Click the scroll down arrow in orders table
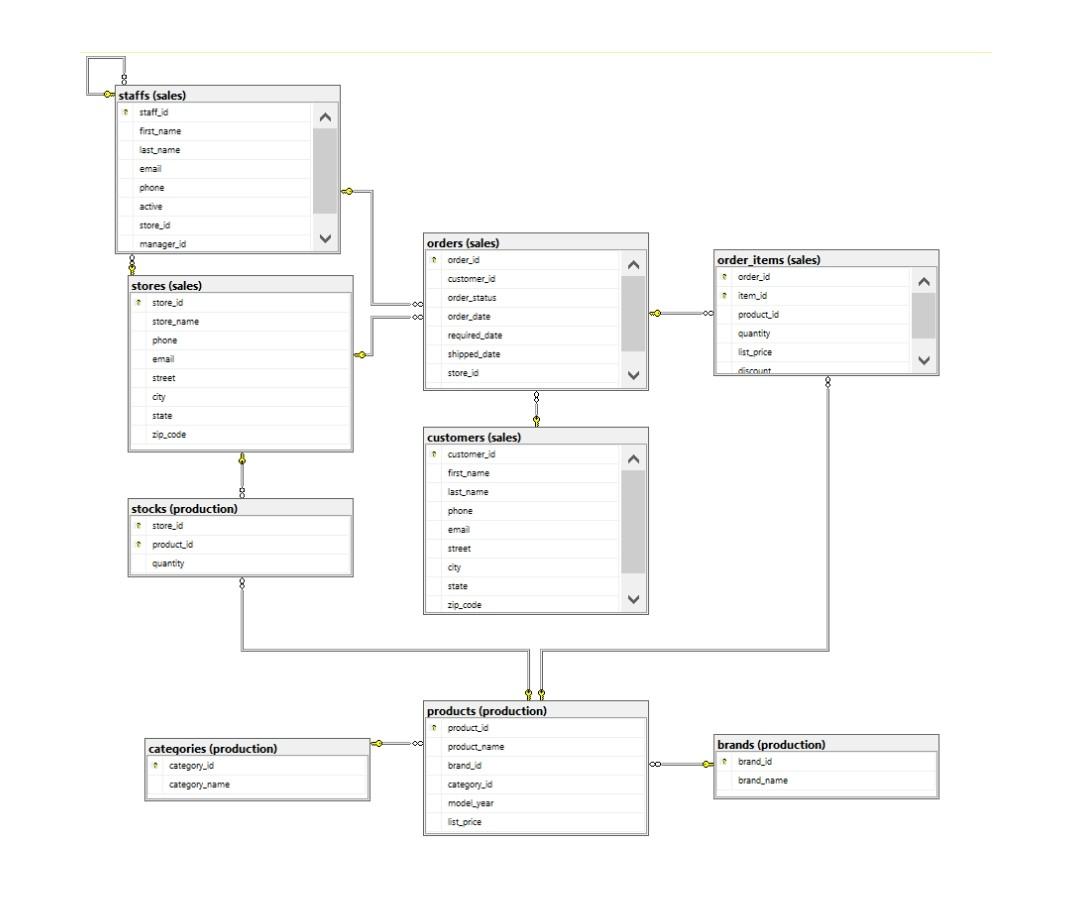This screenshot has width=1080, height=909. [634, 375]
